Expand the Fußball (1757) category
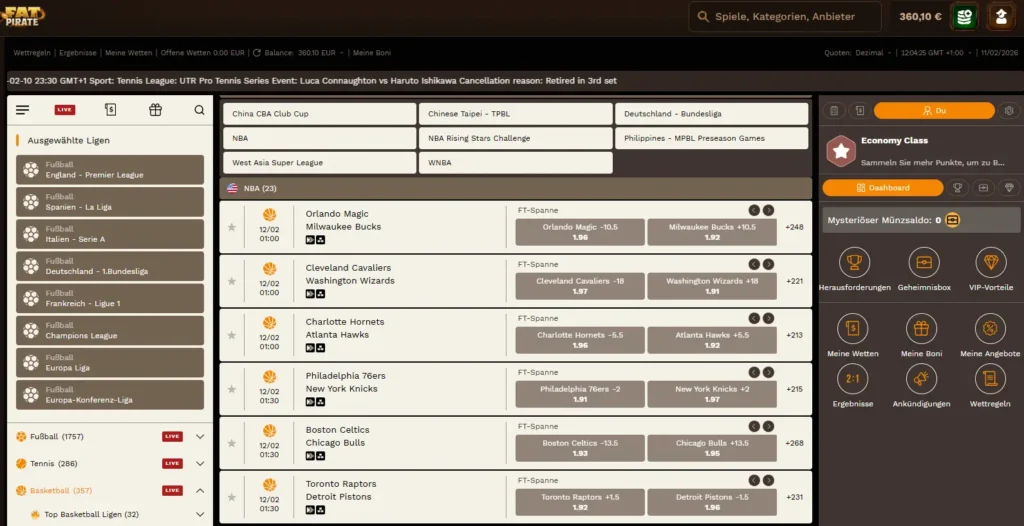 pos(200,436)
